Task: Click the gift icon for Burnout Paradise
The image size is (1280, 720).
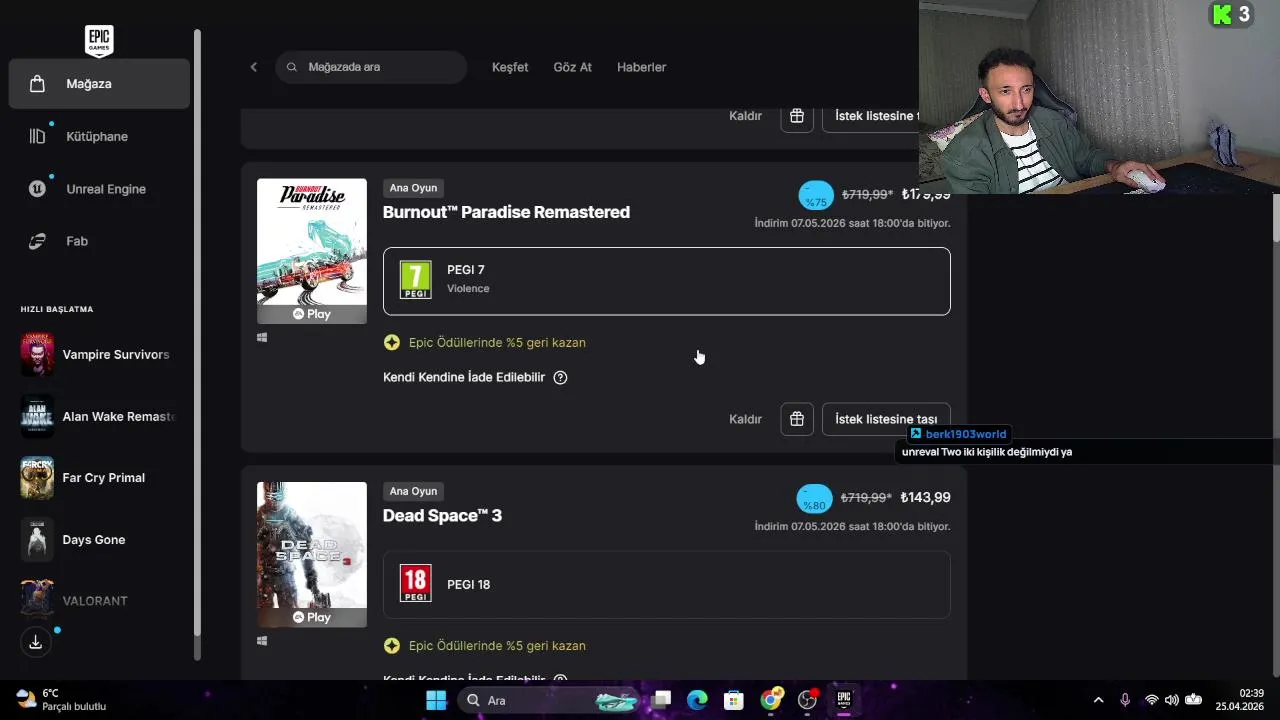Action: tap(797, 419)
